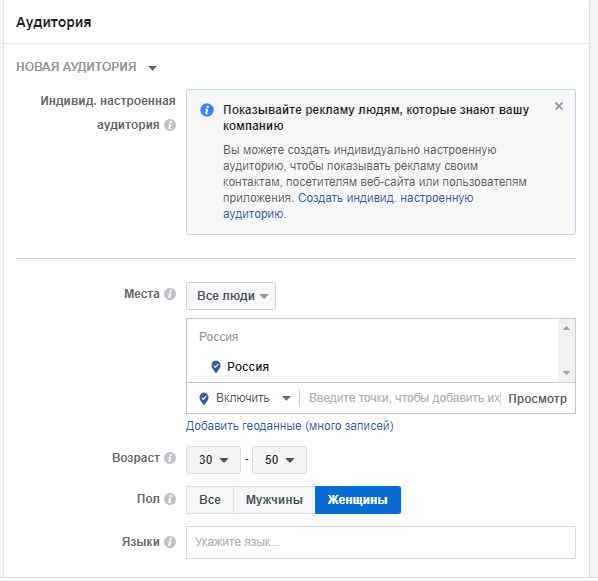This screenshot has width=598, height=581.
Task: Open Создать индивид. настроенную аудиторию link
Action: [x=348, y=206]
